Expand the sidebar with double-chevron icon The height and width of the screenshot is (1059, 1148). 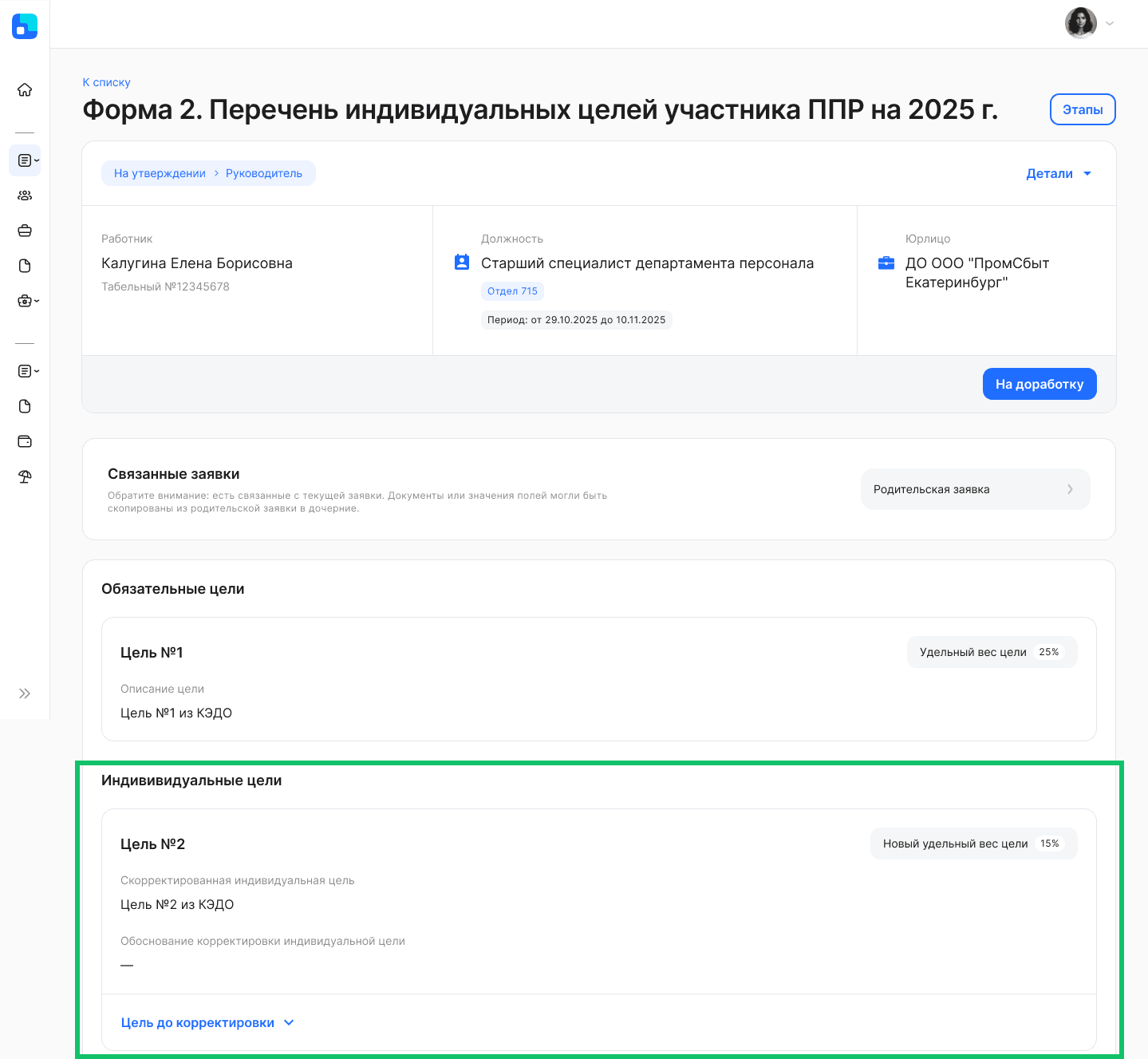pos(25,693)
